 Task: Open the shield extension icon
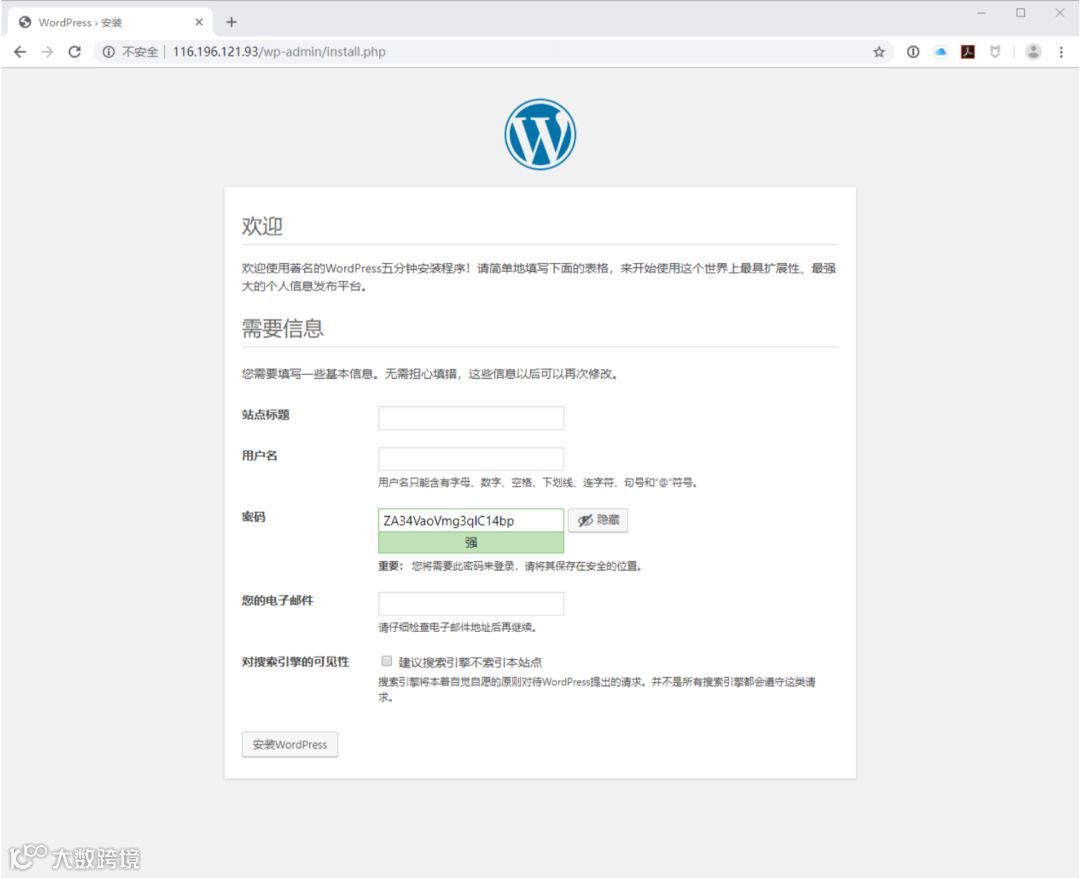[x=995, y=52]
